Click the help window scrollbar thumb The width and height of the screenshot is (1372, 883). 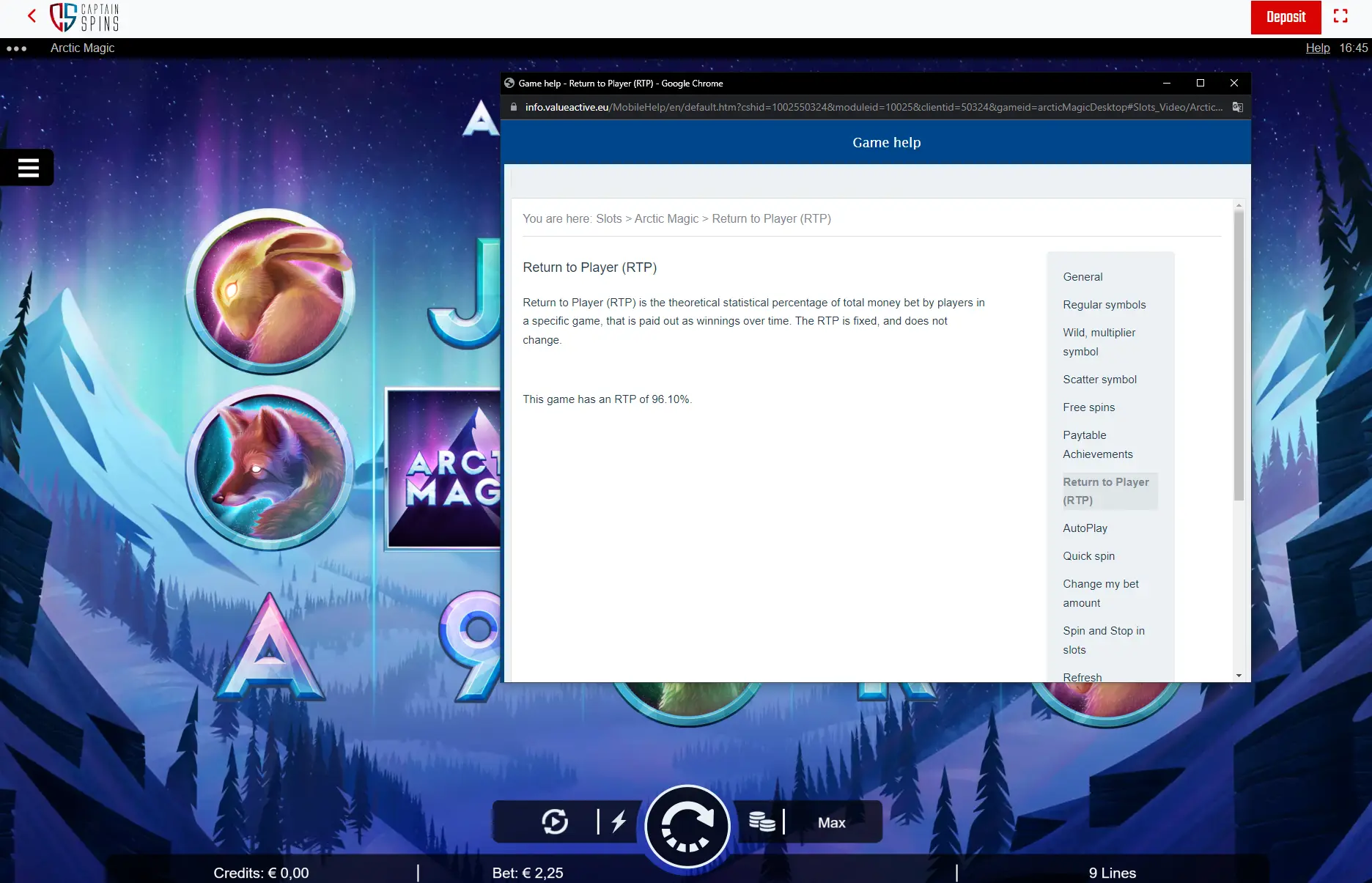pos(1239,355)
